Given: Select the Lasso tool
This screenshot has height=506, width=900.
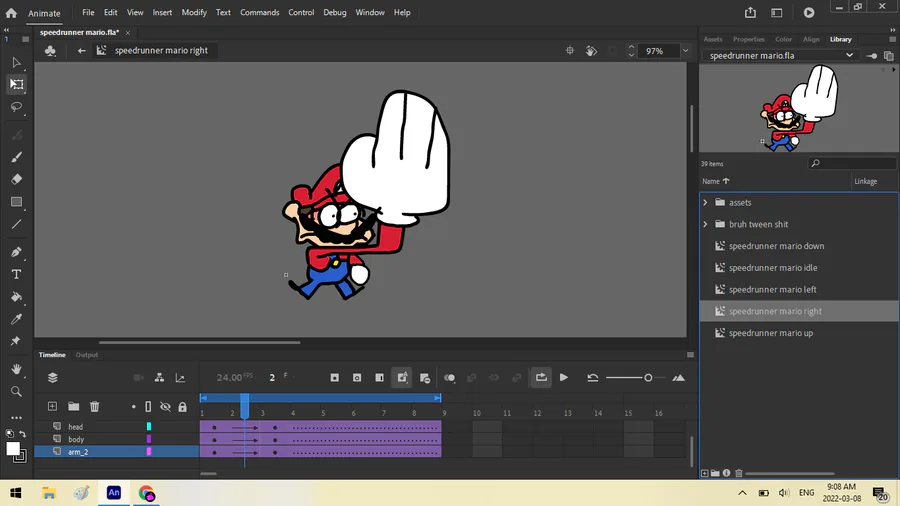Looking at the screenshot, I should 16,107.
